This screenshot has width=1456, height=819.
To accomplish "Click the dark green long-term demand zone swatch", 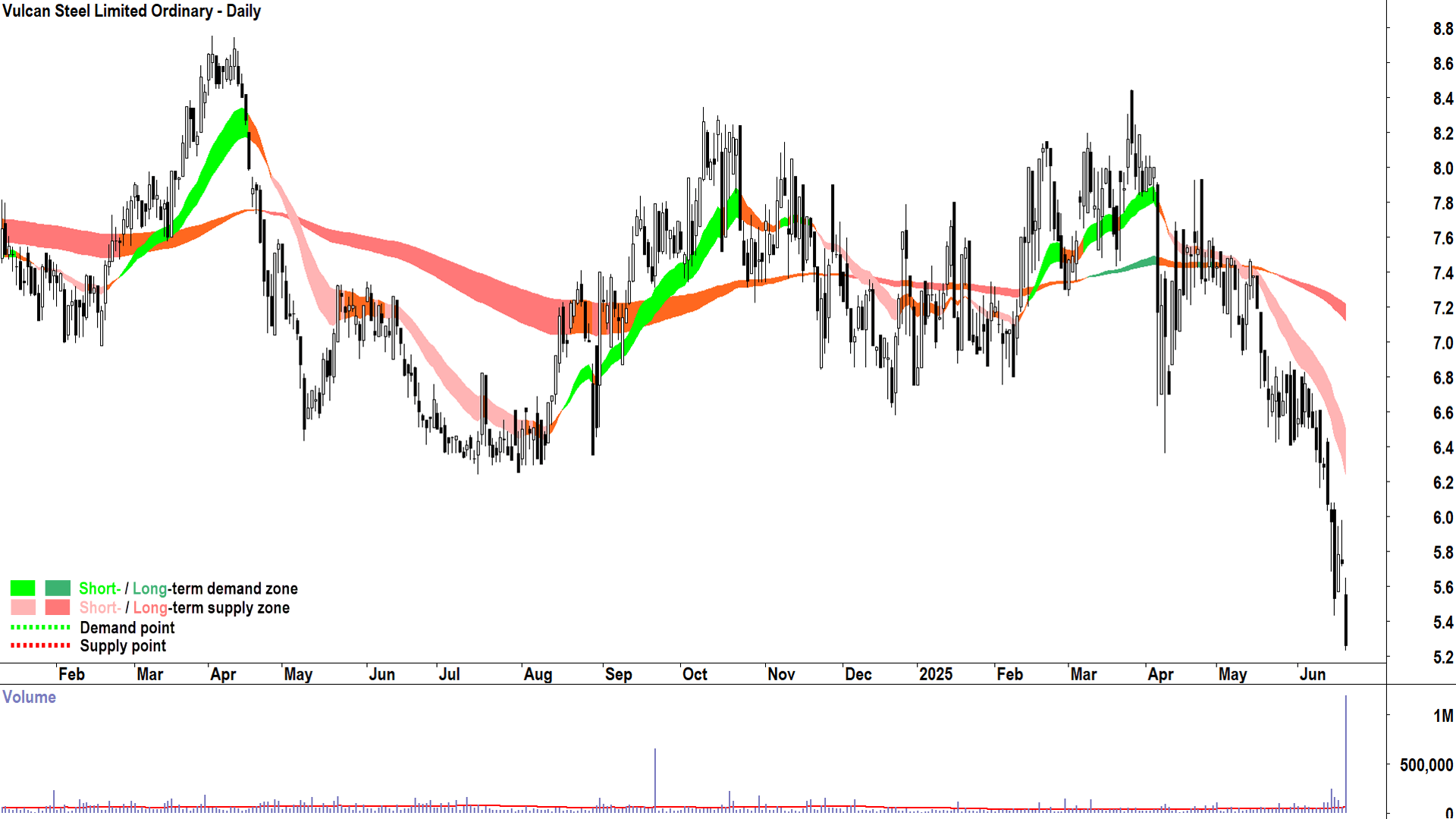I will (58, 588).
